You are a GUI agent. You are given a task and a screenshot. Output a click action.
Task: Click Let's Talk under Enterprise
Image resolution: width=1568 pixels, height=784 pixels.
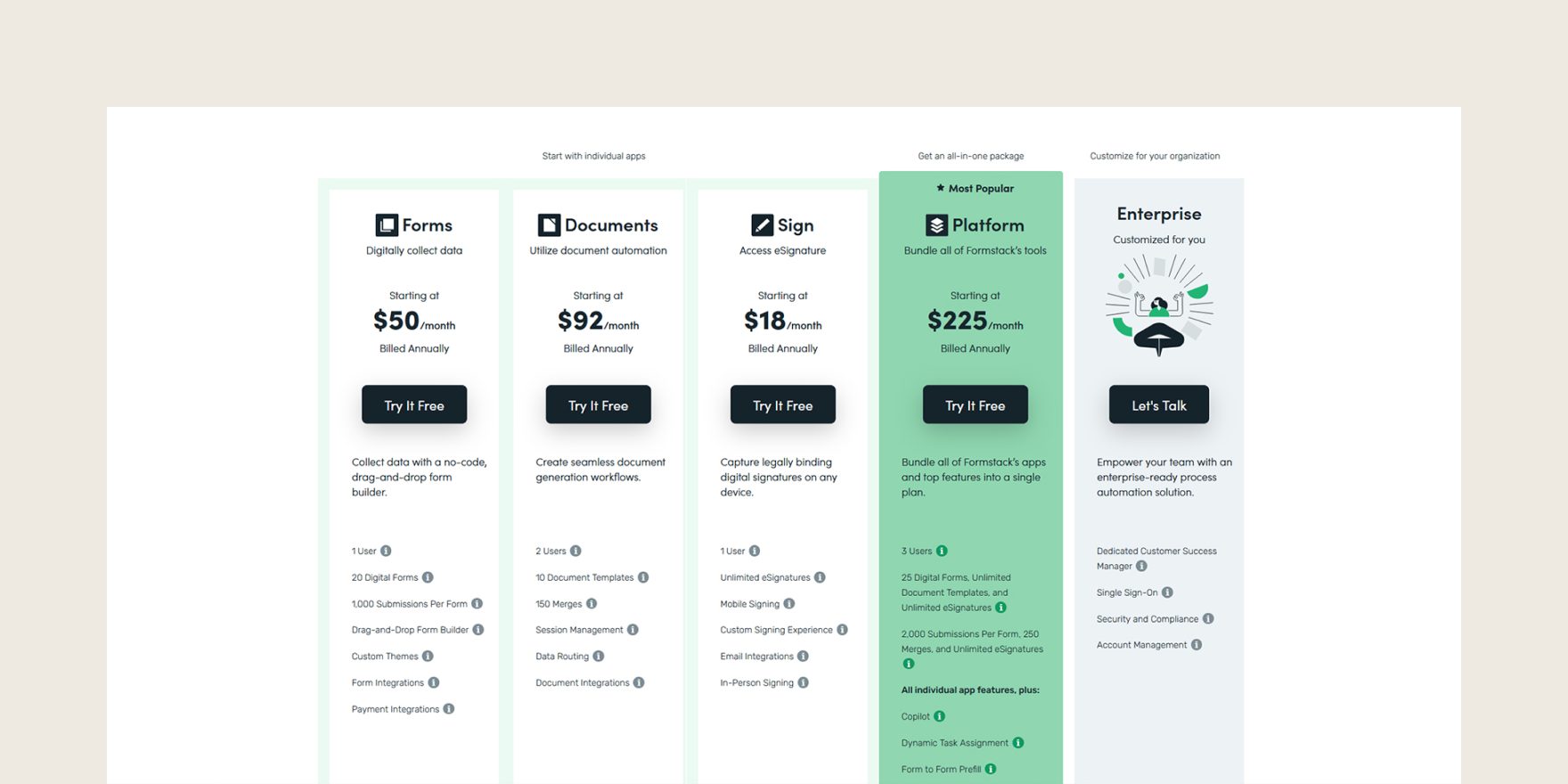(1159, 405)
